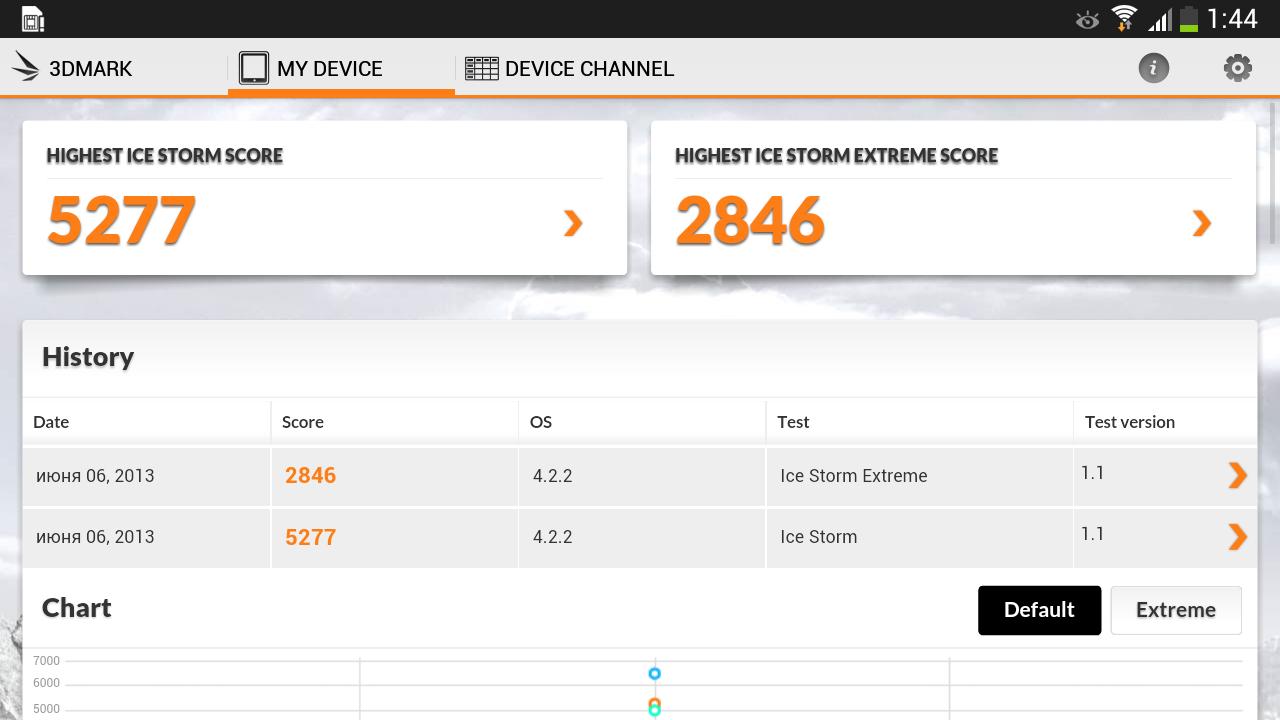Tap score 2846 in the history table
Image resolution: width=1280 pixels, height=720 pixels.
pos(310,475)
